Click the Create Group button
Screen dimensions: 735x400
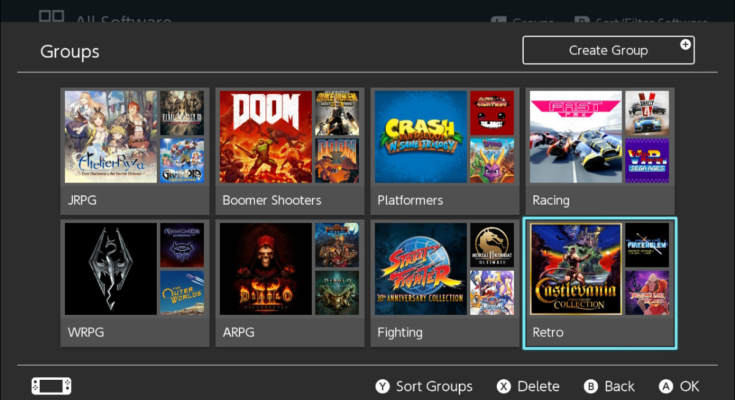[608, 50]
